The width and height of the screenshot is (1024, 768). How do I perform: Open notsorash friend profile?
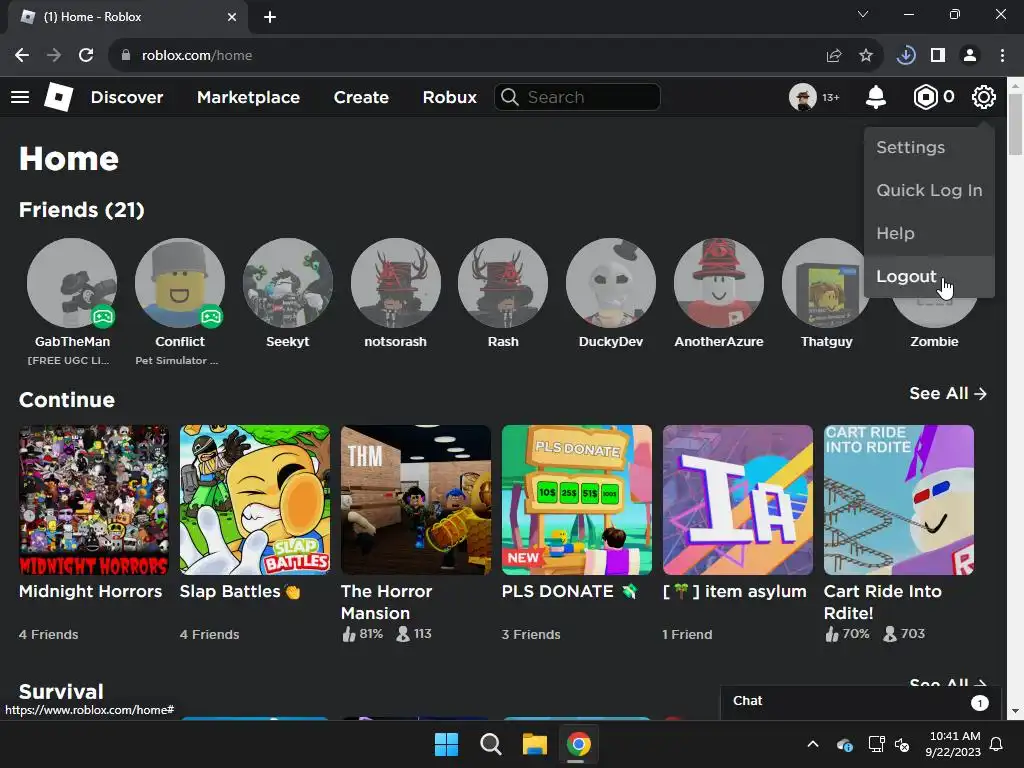pos(395,283)
